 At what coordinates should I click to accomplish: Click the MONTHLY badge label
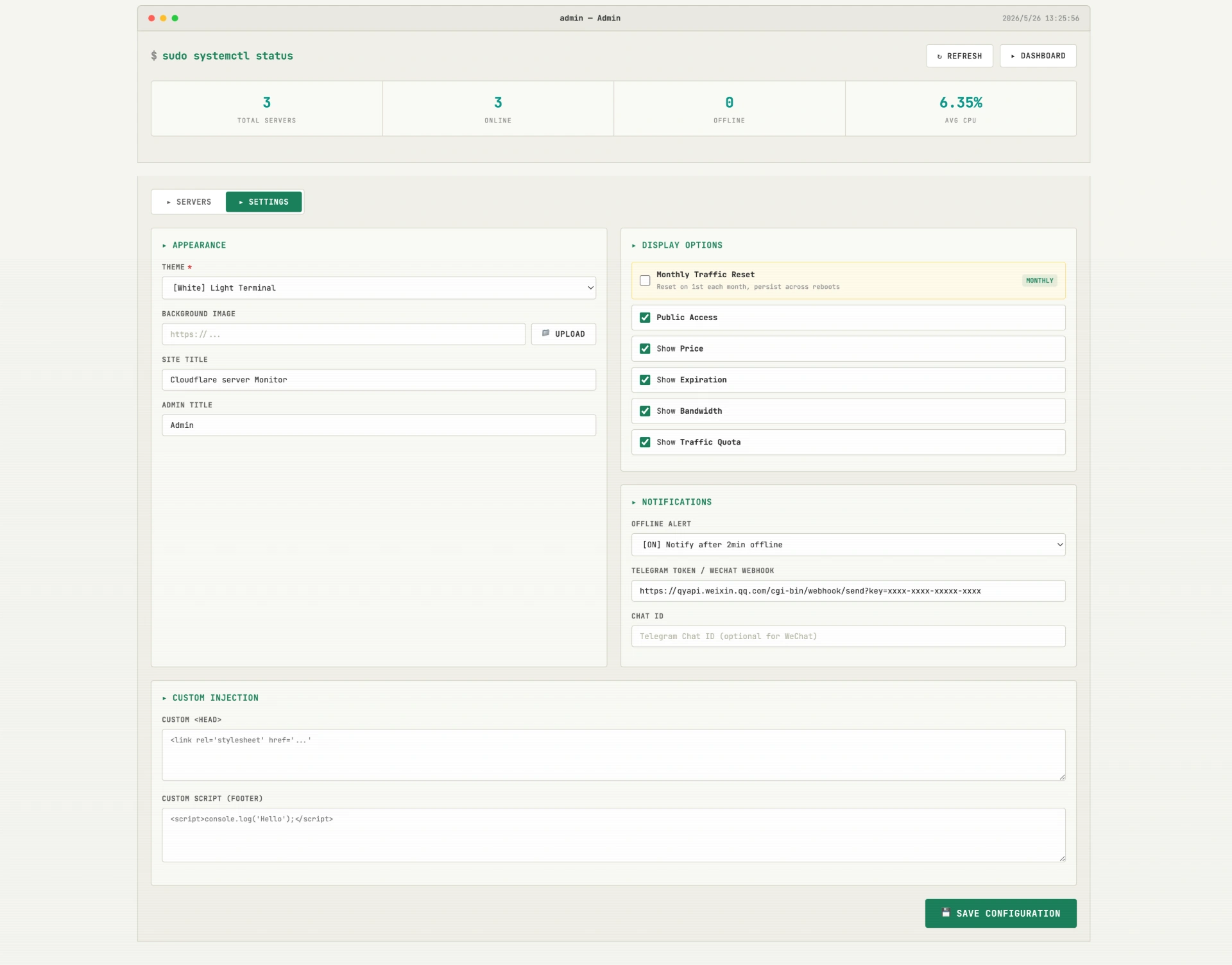click(x=1039, y=280)
